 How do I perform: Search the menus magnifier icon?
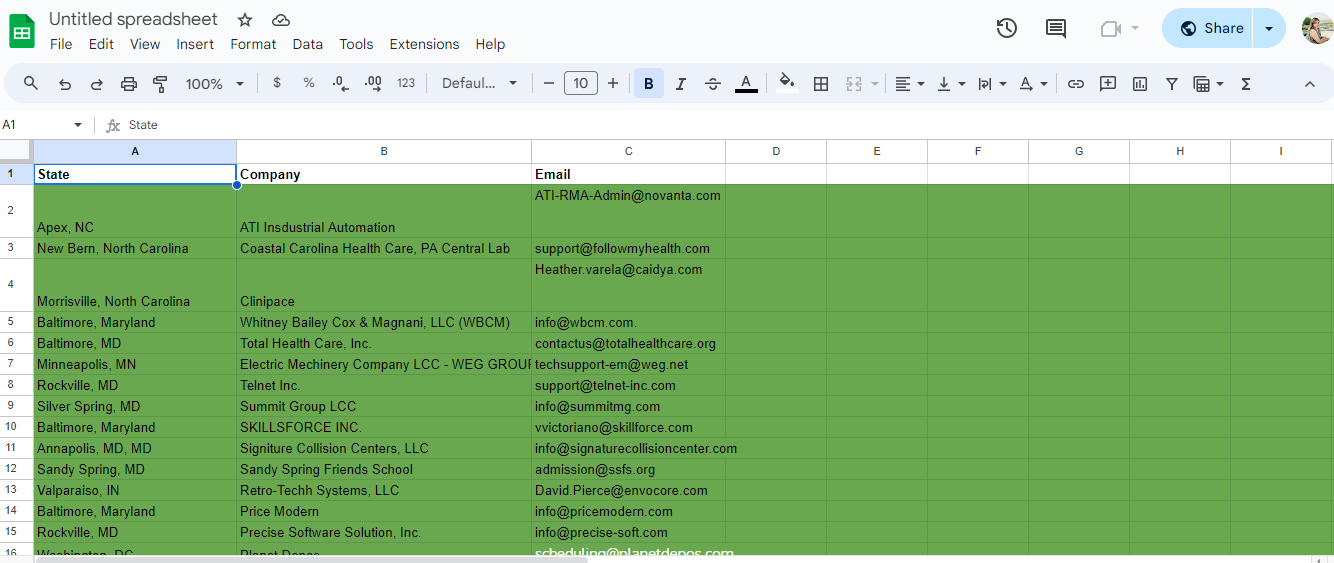click(x=31, y=83)
